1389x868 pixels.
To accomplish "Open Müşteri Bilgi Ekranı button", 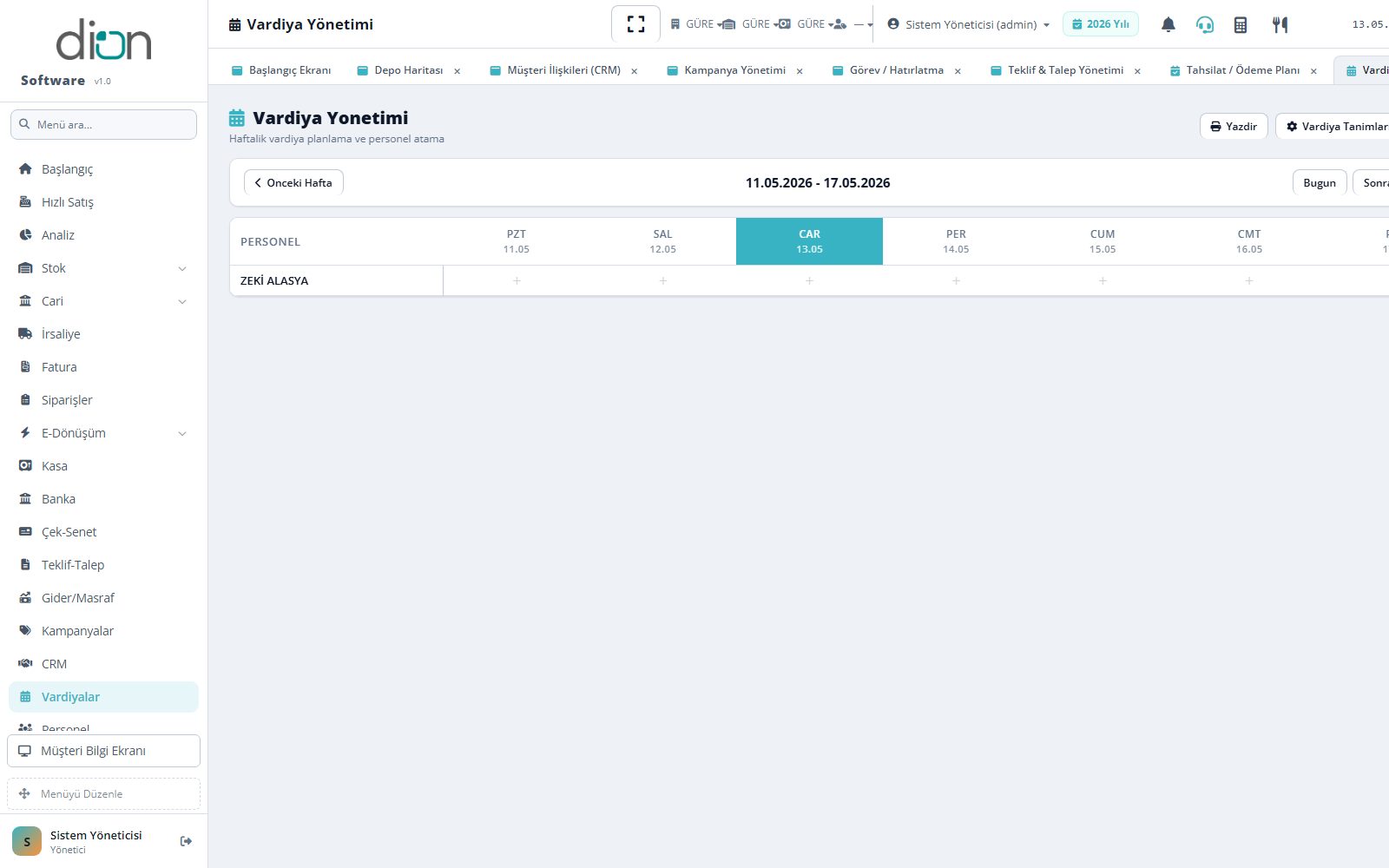I will [x=103, y=751].
